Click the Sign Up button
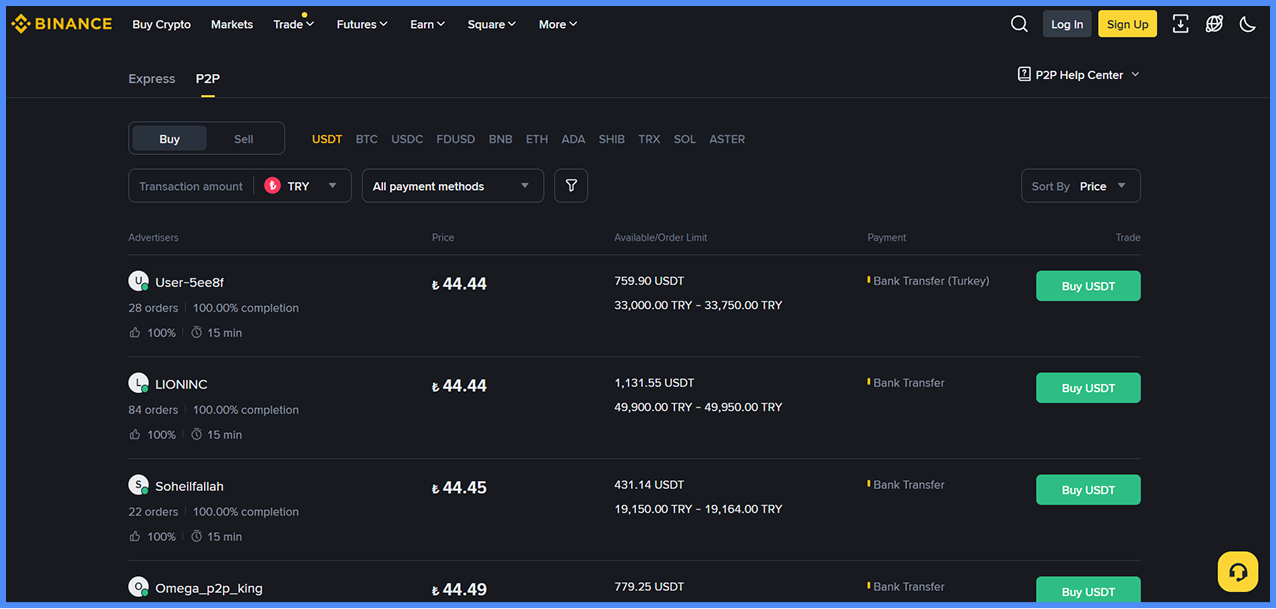 coord(1127,24)
